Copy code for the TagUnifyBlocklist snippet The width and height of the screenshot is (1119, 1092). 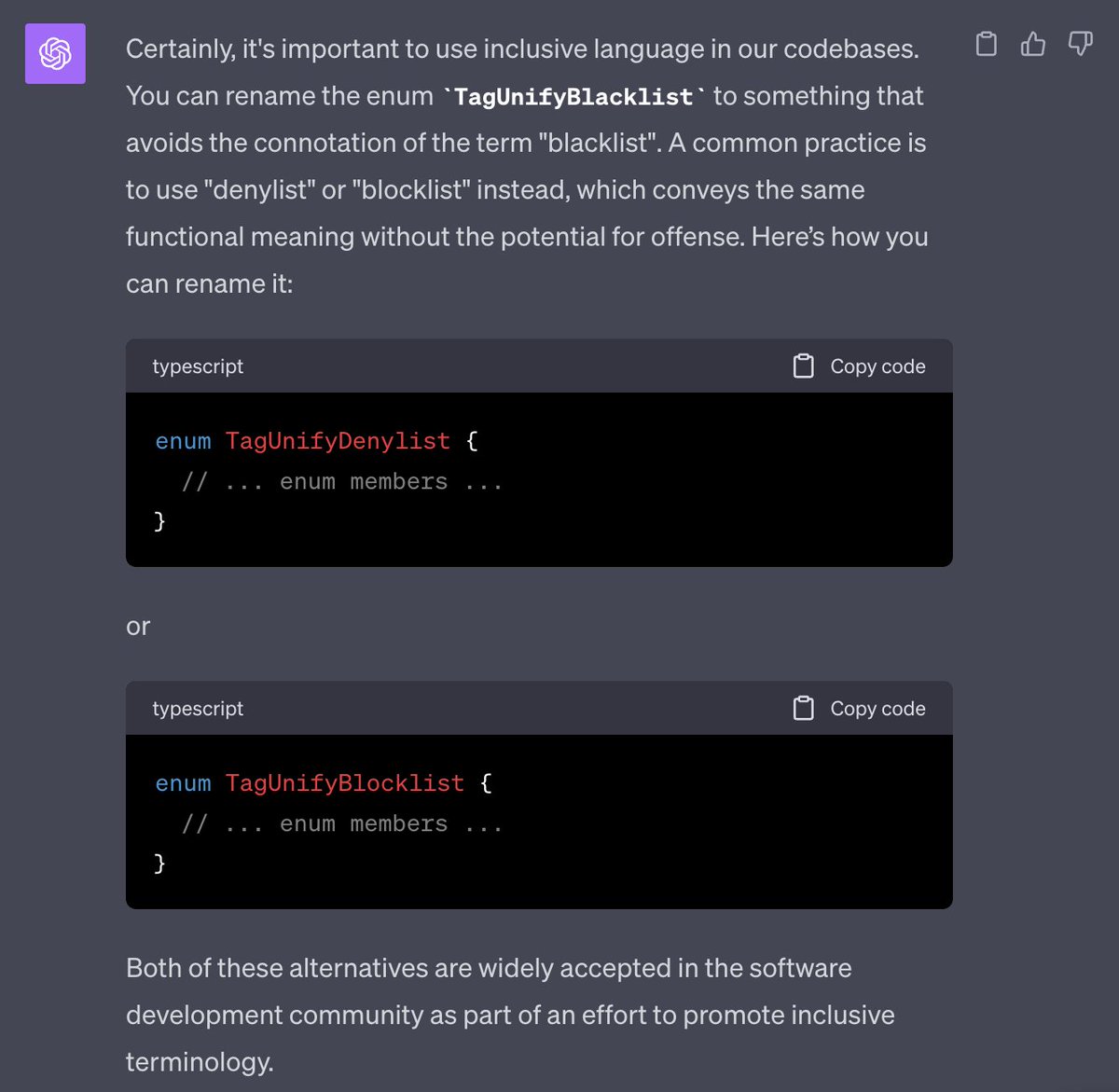[859, 709]
